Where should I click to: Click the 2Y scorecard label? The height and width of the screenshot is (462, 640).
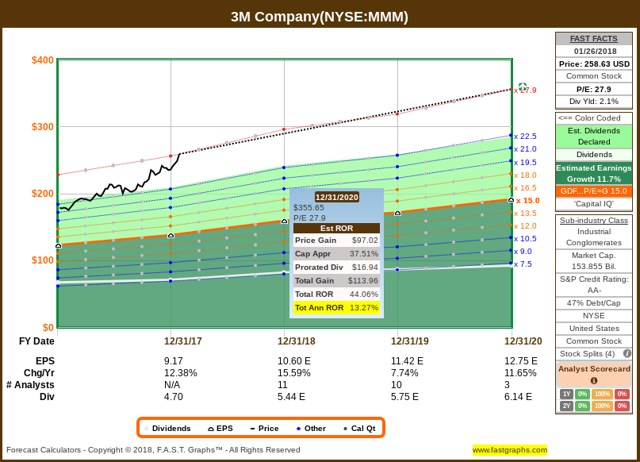tap(566, 406)
